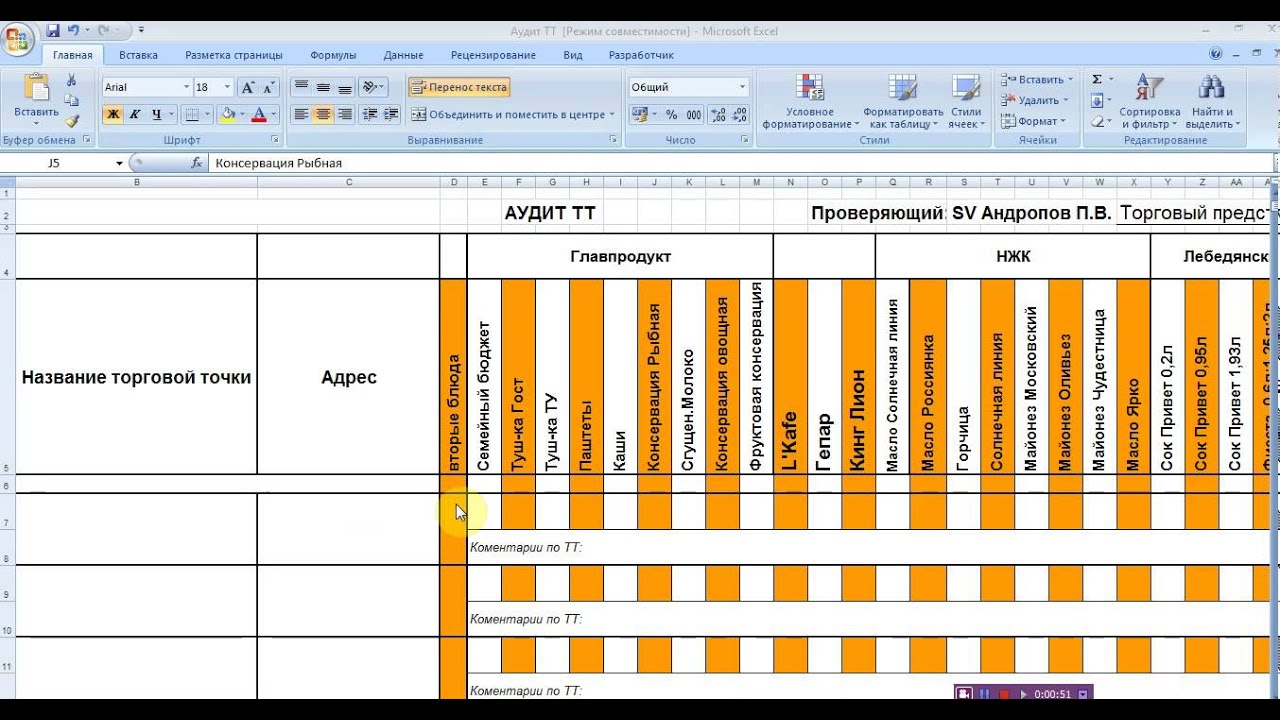Switch to Вид ribbon tab
Viewport: 1280px width, 720px height.
pyautogui.click(x=572, y=55)
